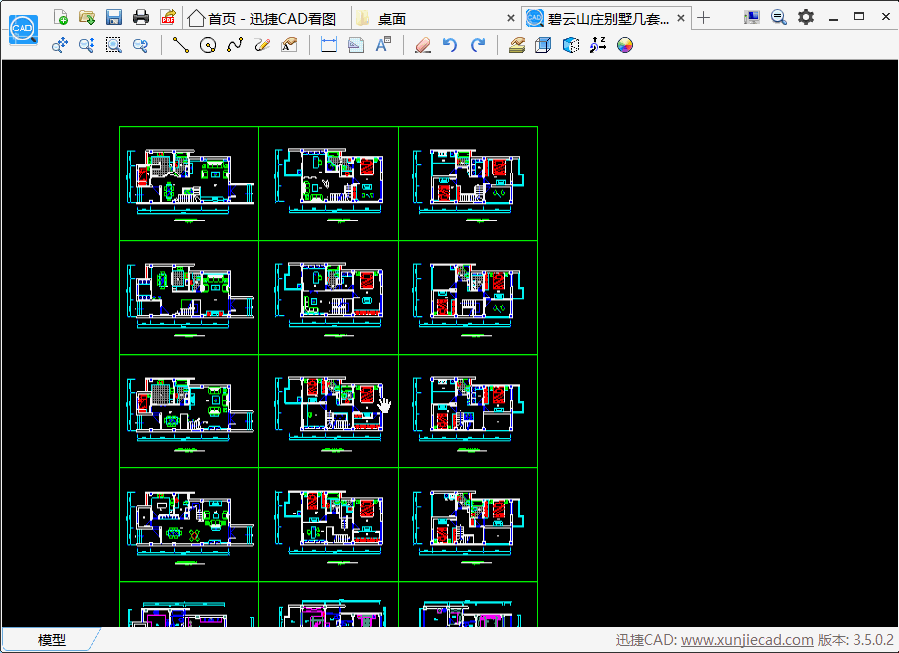Click the magnifier search icon in the title bar
The width and height of the screenshot is (899, 653).
(779, 17)
